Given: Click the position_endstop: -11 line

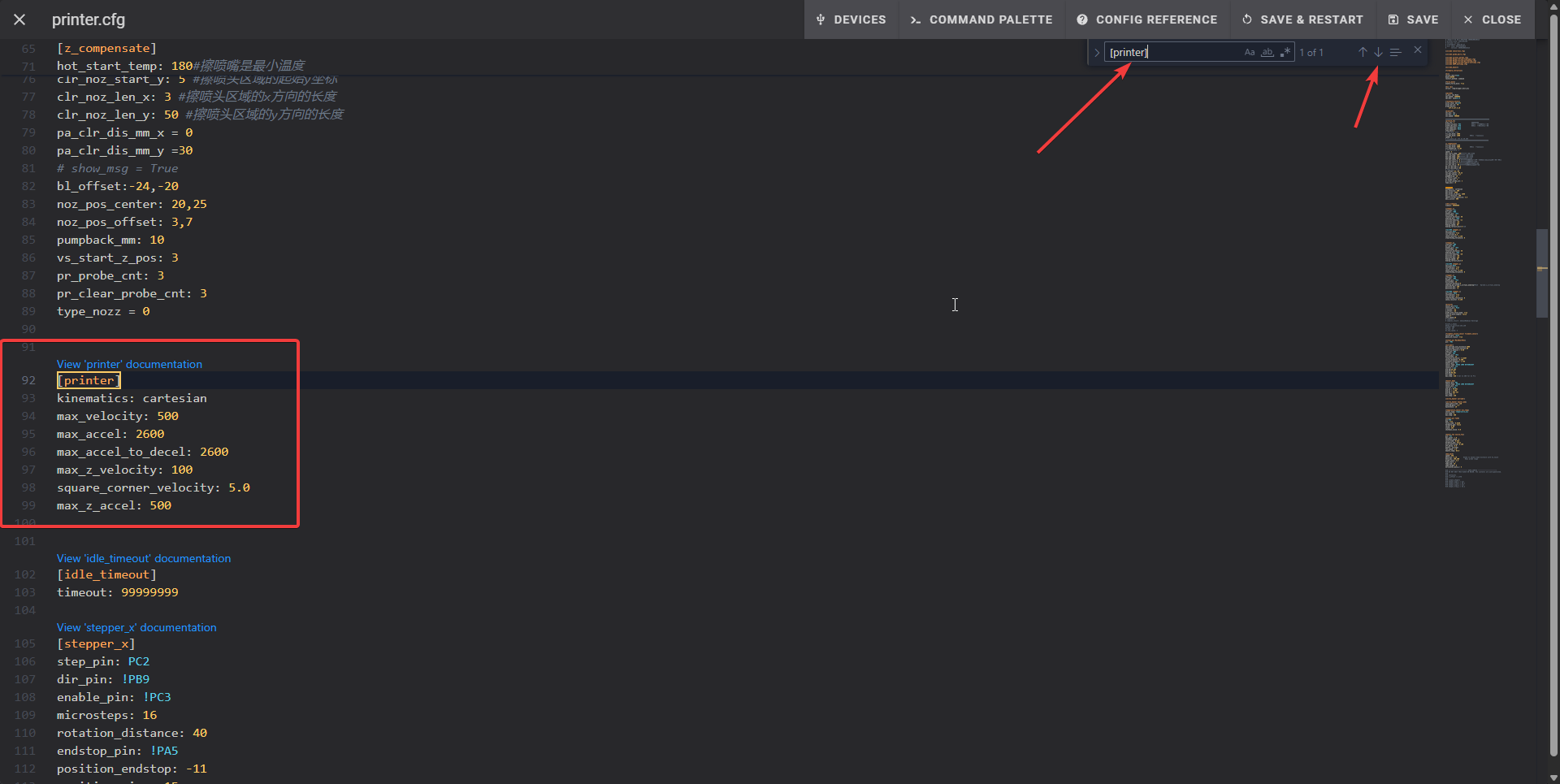Looking at the screenshot, I should point(132,769).
